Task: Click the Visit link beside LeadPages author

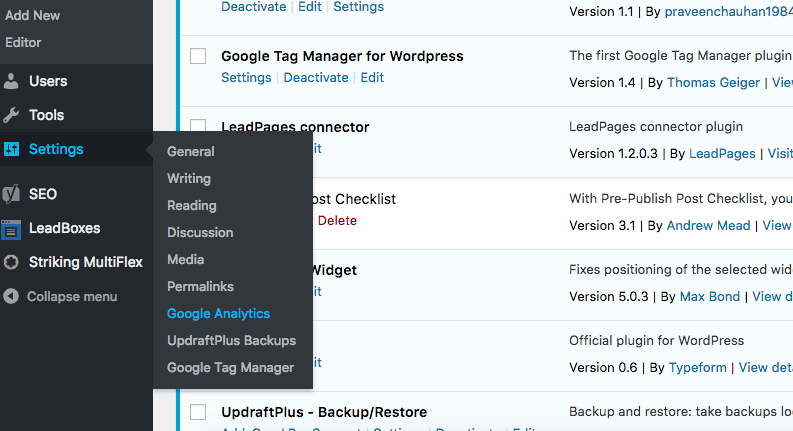Action: click(x=780, y=154)
